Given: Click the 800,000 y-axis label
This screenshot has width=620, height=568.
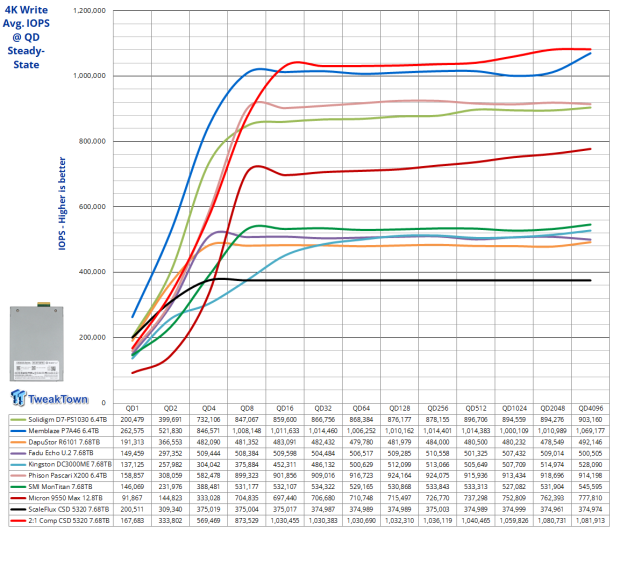Looking at the screenshot, I should (93, 141).
